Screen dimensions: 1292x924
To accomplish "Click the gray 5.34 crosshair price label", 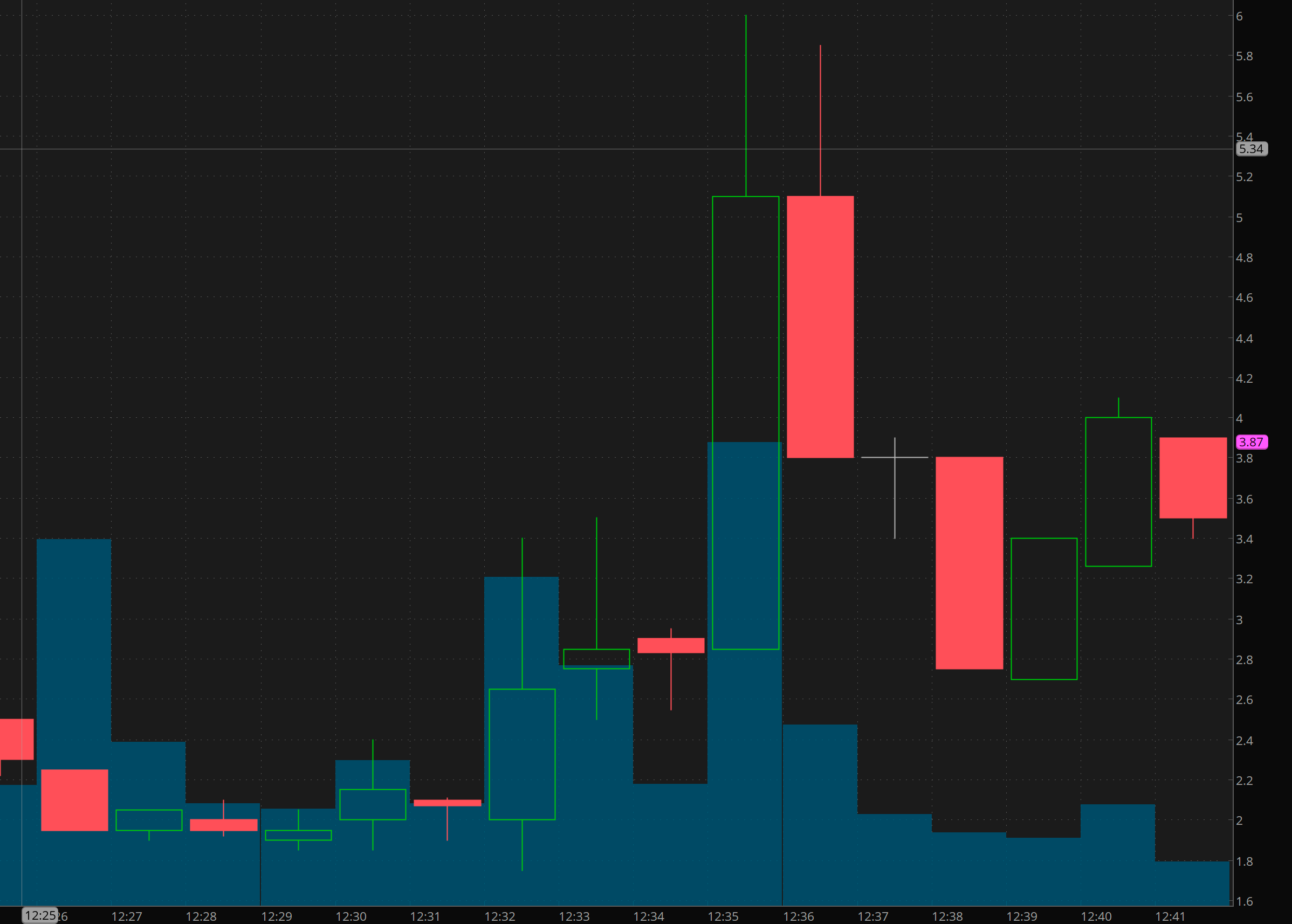I will 1251,149.
